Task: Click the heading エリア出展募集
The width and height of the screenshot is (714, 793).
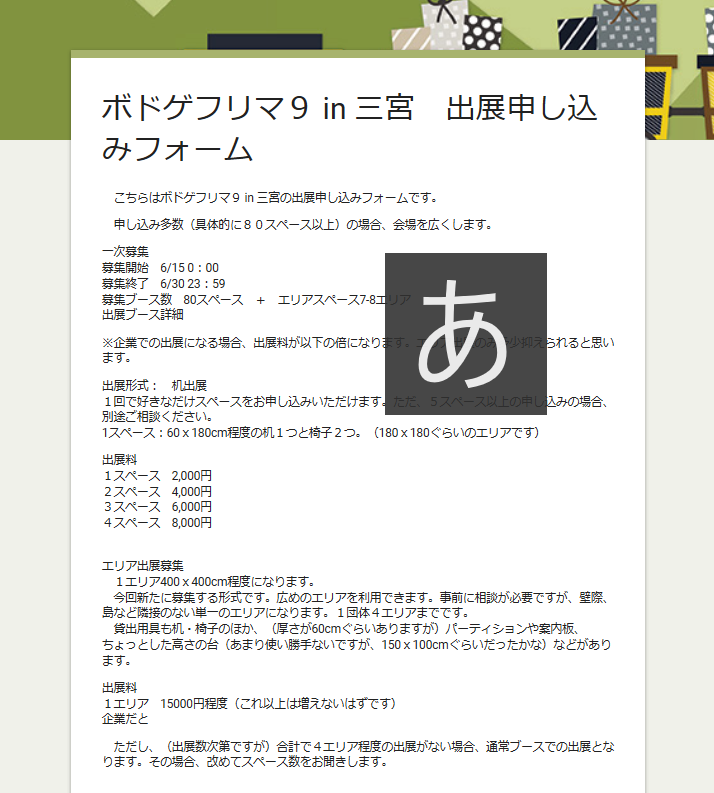Action: (x=143, y=566)
